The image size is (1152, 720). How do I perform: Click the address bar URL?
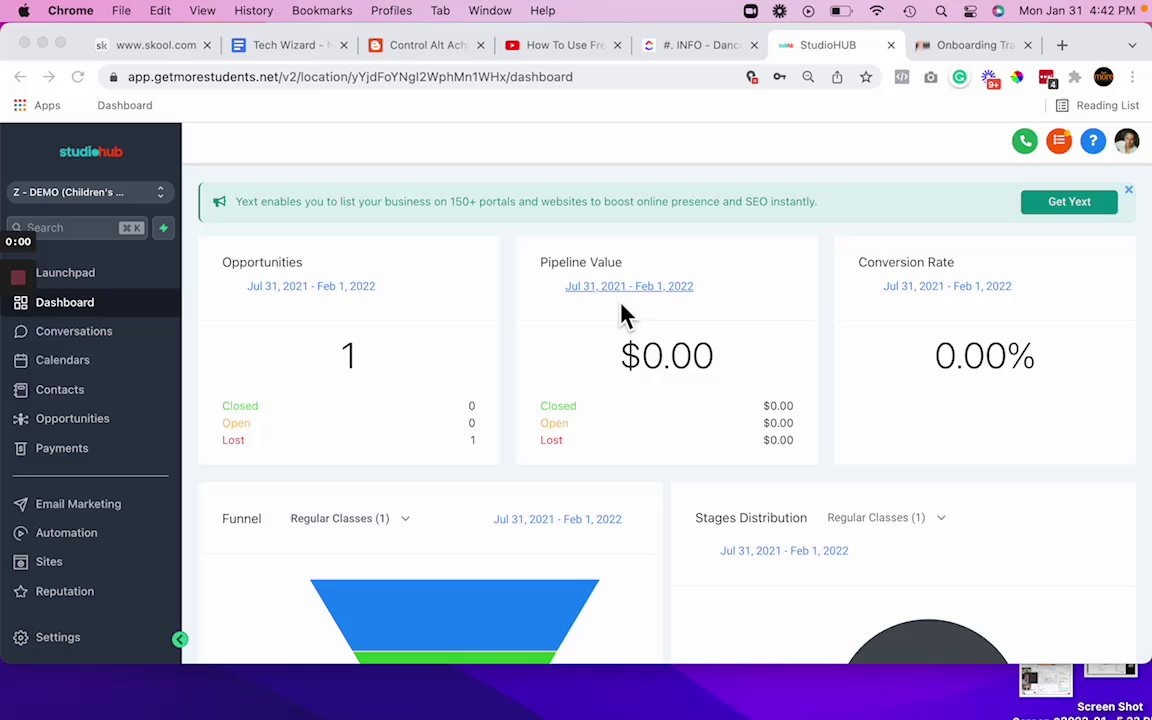[350, 77]
